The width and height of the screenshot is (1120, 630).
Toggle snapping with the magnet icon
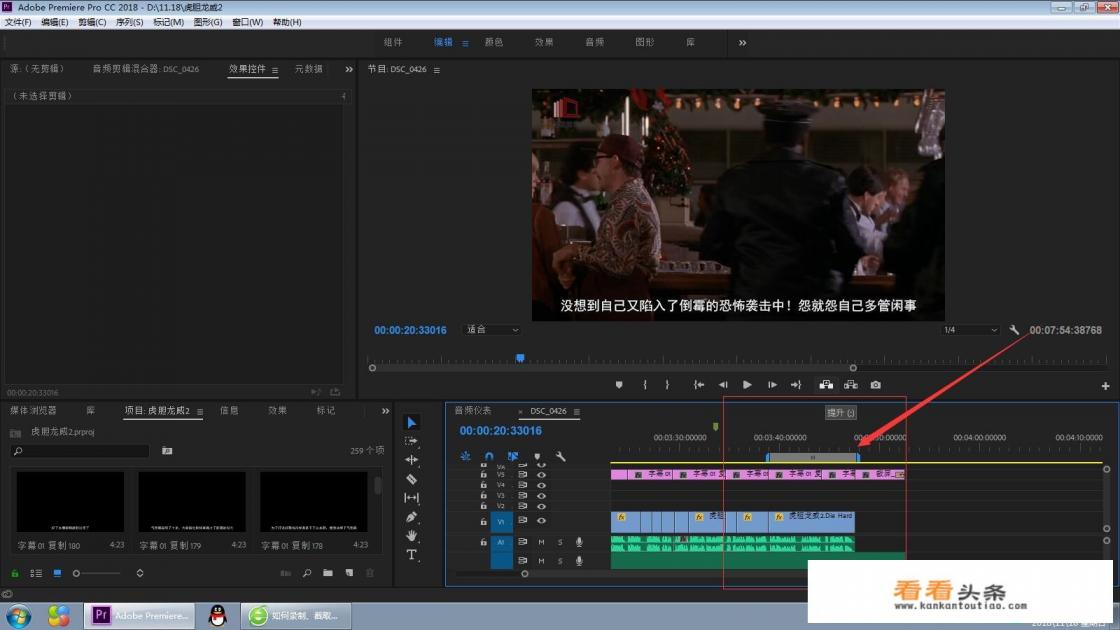489,455
